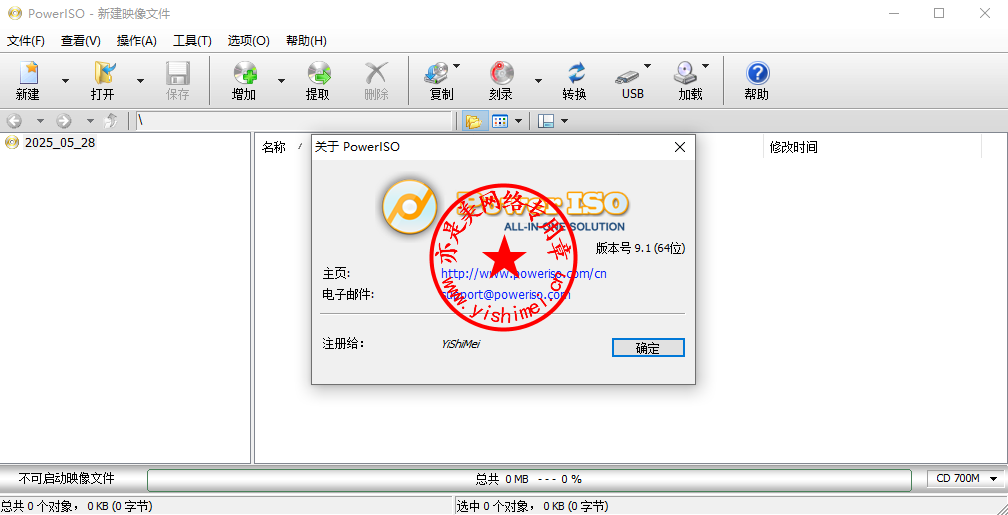The image size is (1008, 515).
Task: Open the pane layout dropdown arrow
Action: click(564, 121)
